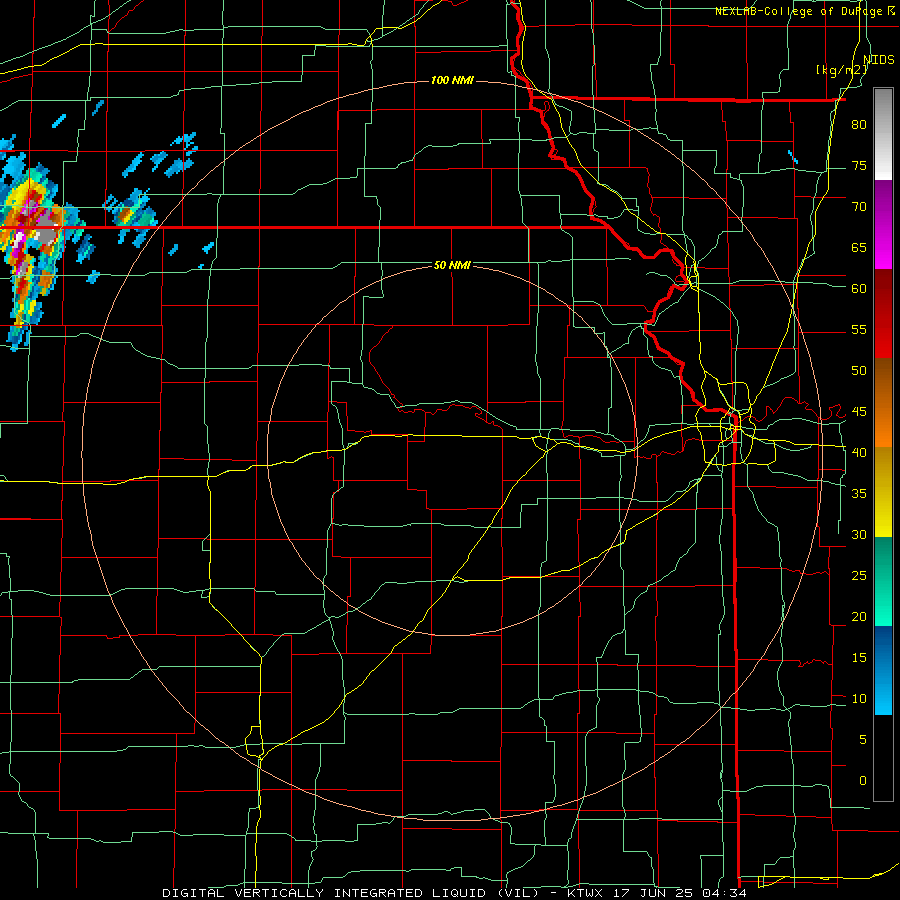900x900 pixels.
Task: Click the NEXLAB-College of DuPage credit text
Action: tap(804, 11)
